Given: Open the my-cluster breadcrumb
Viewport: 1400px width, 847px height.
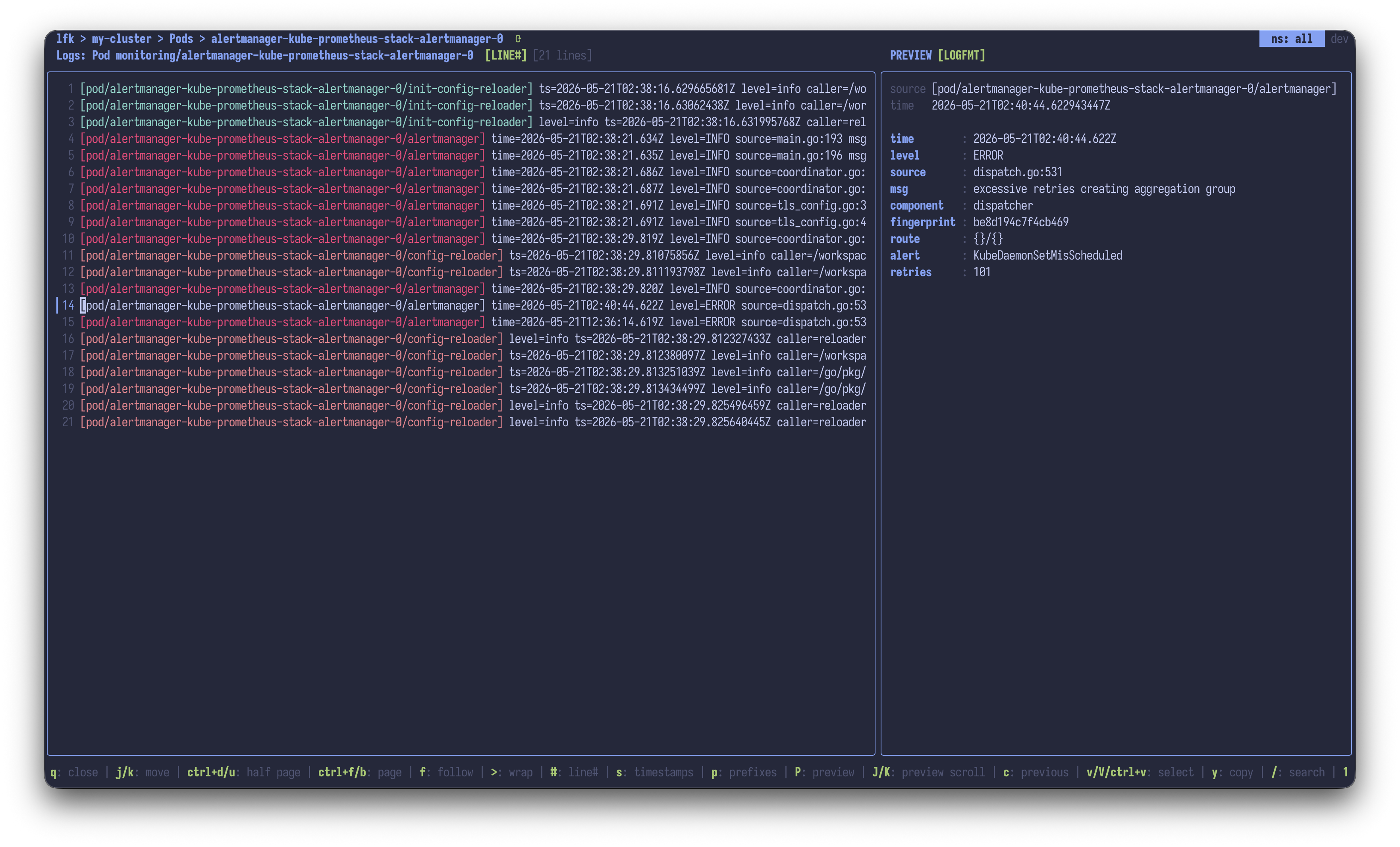Looking at the screenshot, I should [x=121, y=38].
